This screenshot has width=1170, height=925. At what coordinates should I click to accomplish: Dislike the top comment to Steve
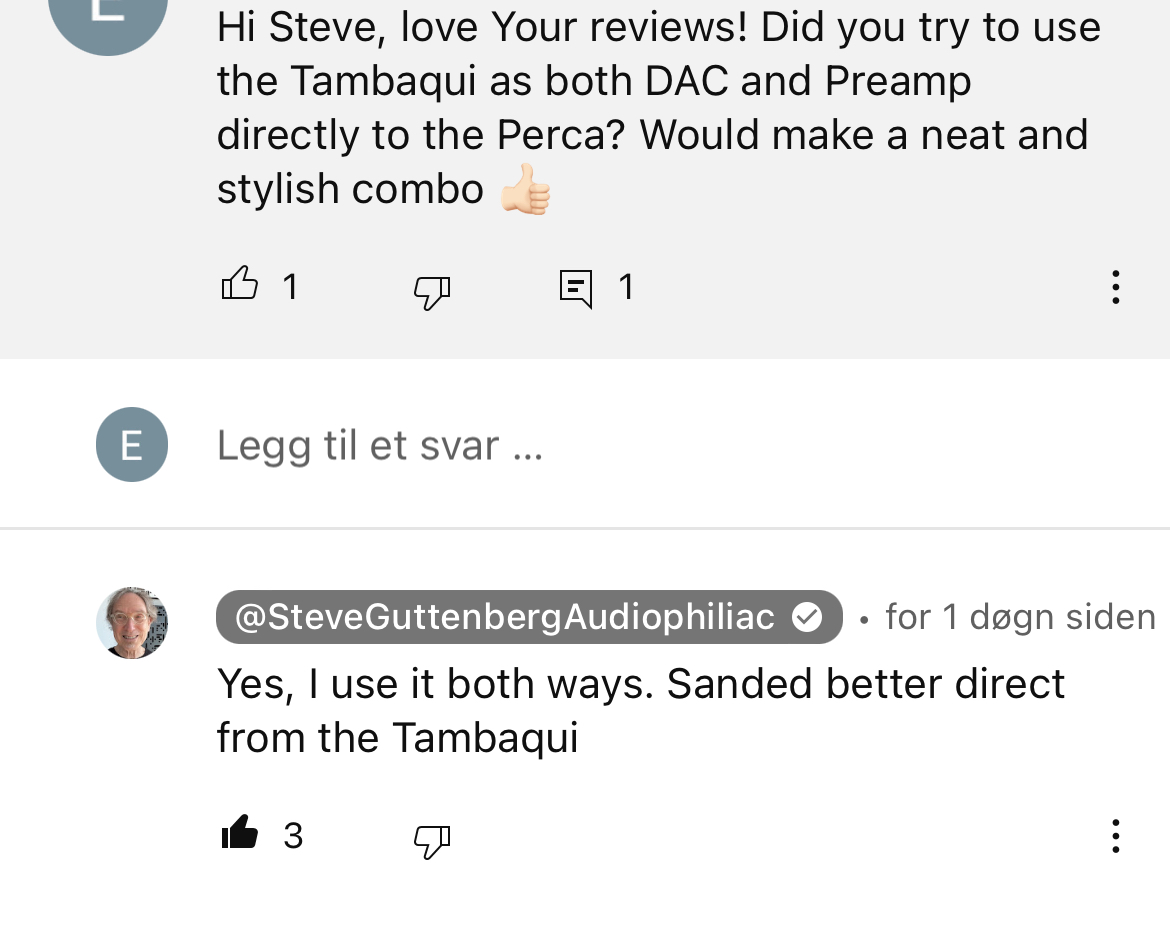tap(432, 291)
